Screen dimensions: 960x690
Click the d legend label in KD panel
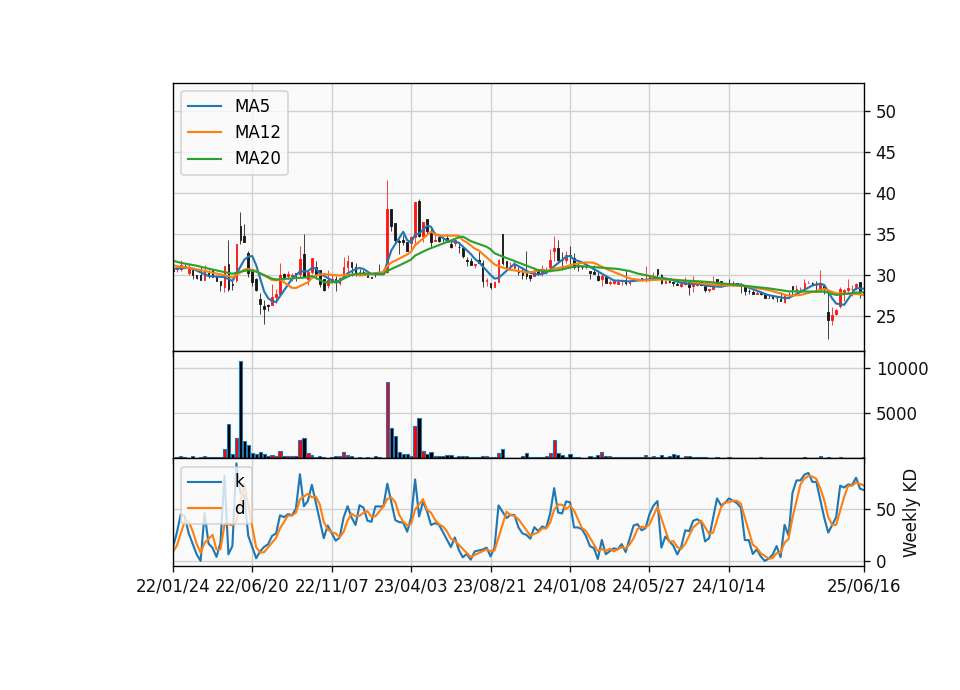(x=239, y=508)
